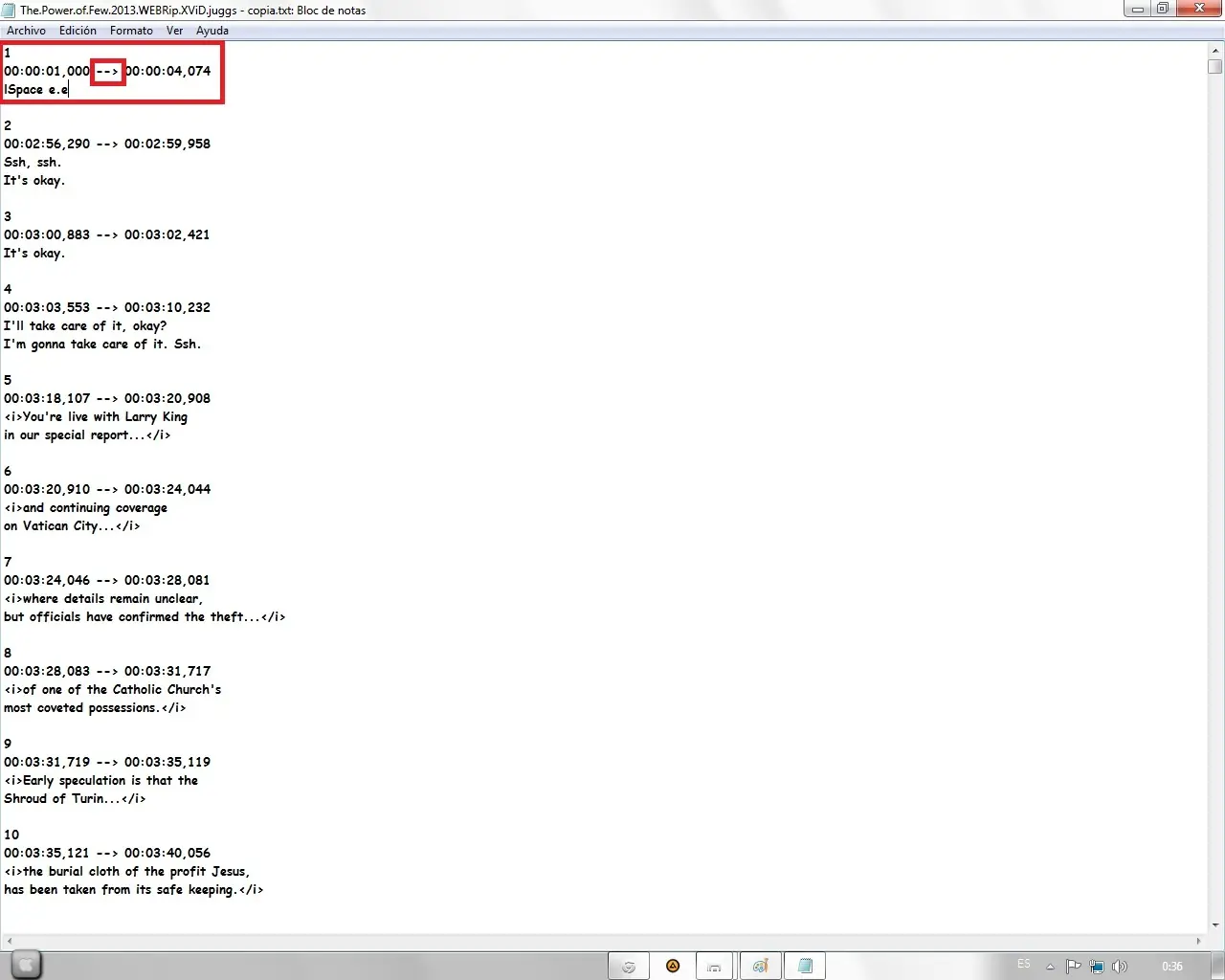Open the taskbar button left of Paint
Screen dimensions: 1225x980
point(714,967)
